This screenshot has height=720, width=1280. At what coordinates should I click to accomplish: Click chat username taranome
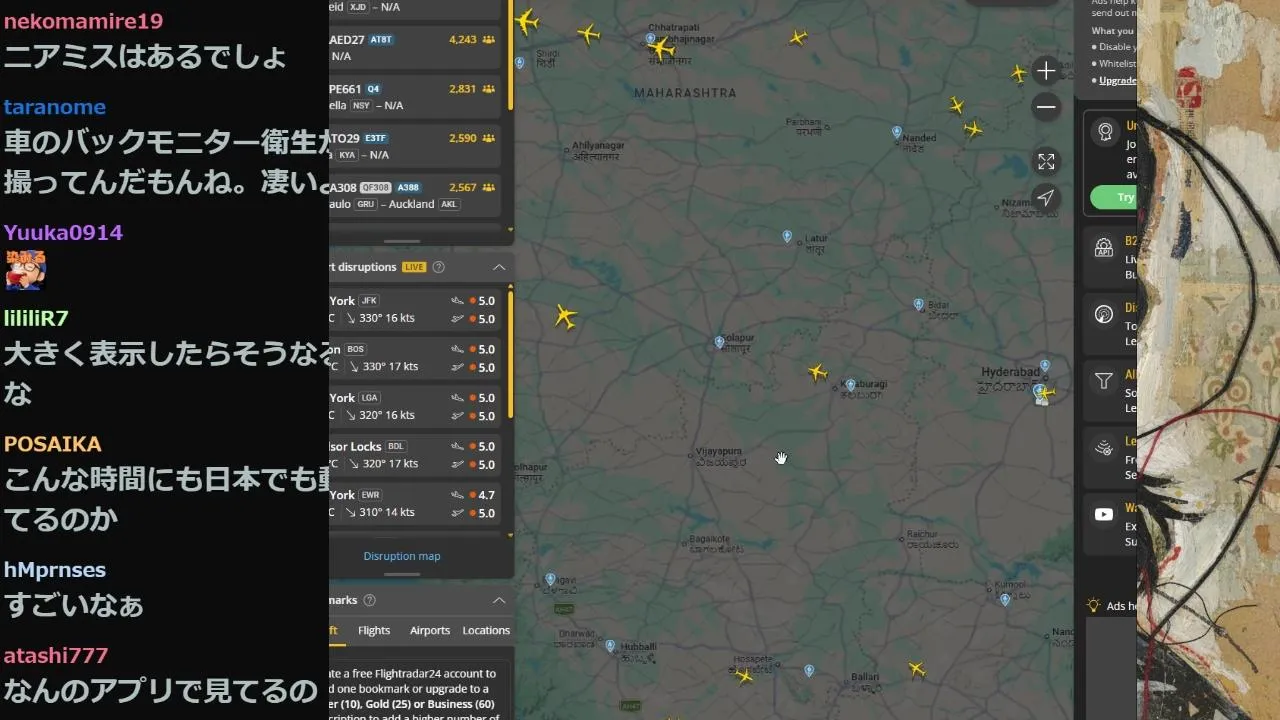point(54,107)
